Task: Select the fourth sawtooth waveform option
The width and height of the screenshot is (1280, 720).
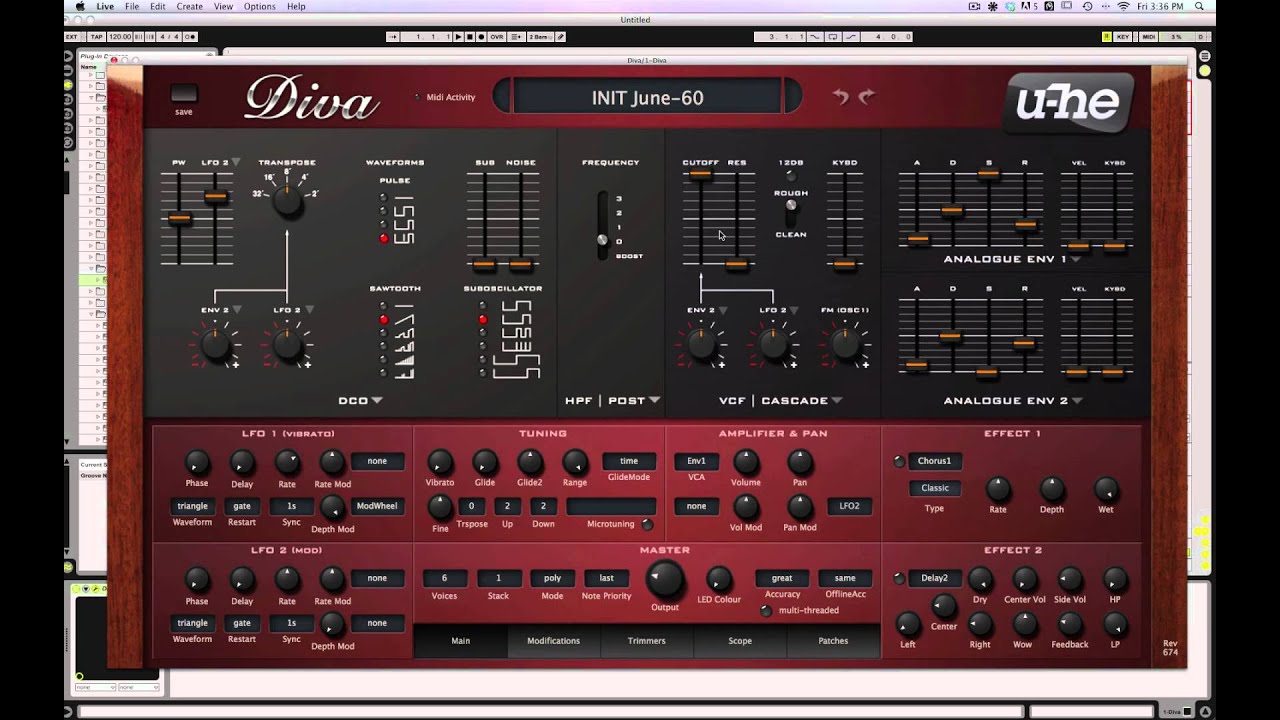Action: tap(383, 346)
